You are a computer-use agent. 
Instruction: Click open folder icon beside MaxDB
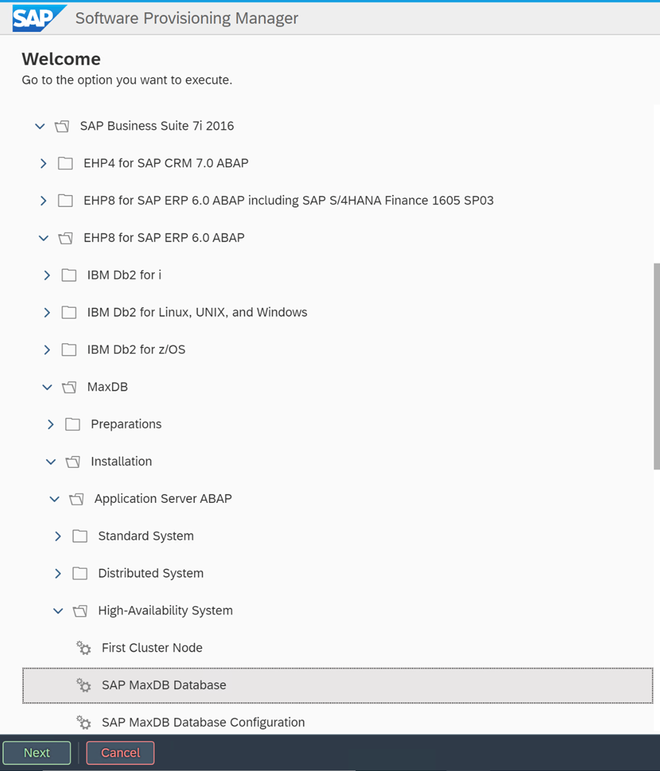pos(69,387)
